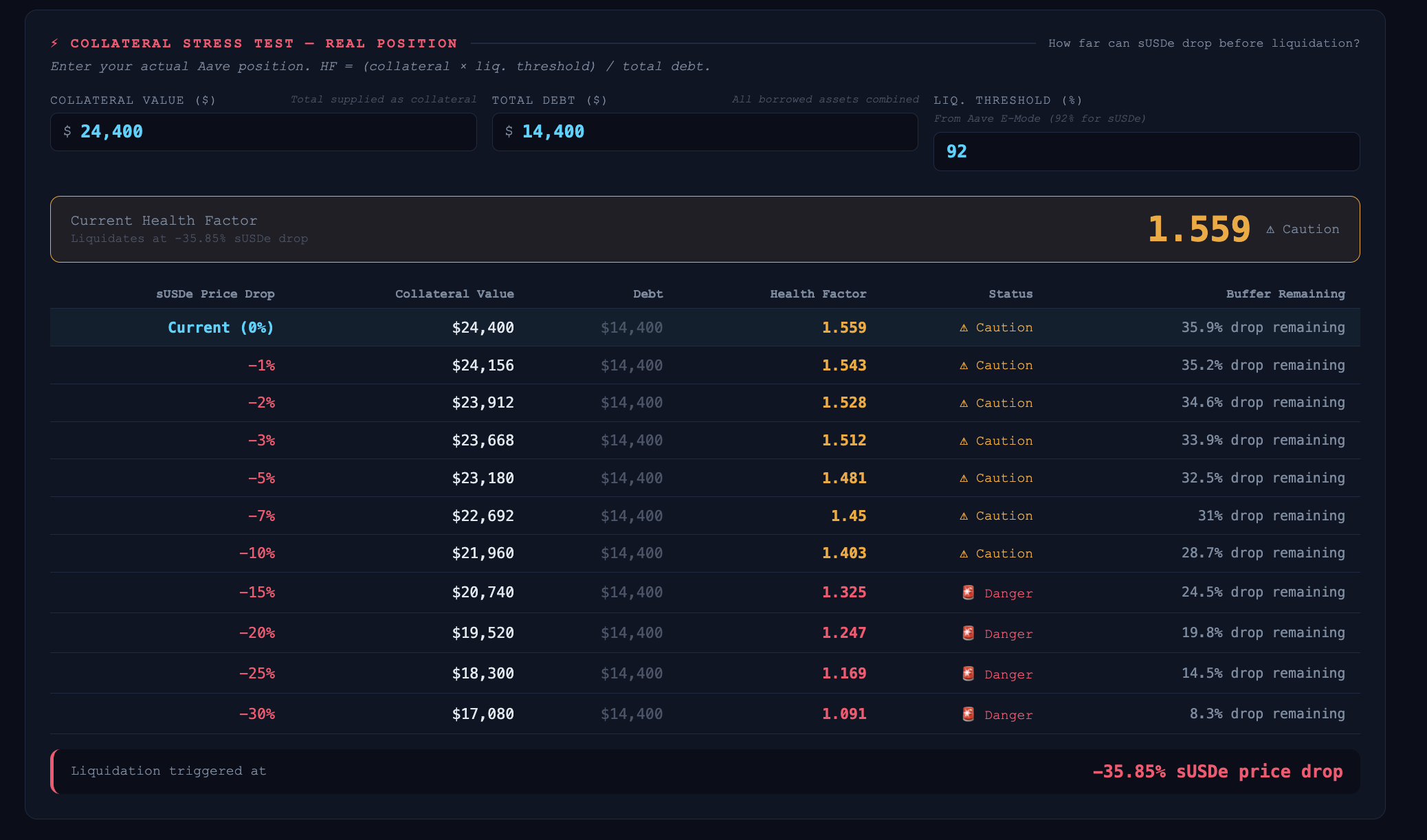
Task: Click '33.9% drop remaining' buffer cell
Action: [x=1263, y=441]
